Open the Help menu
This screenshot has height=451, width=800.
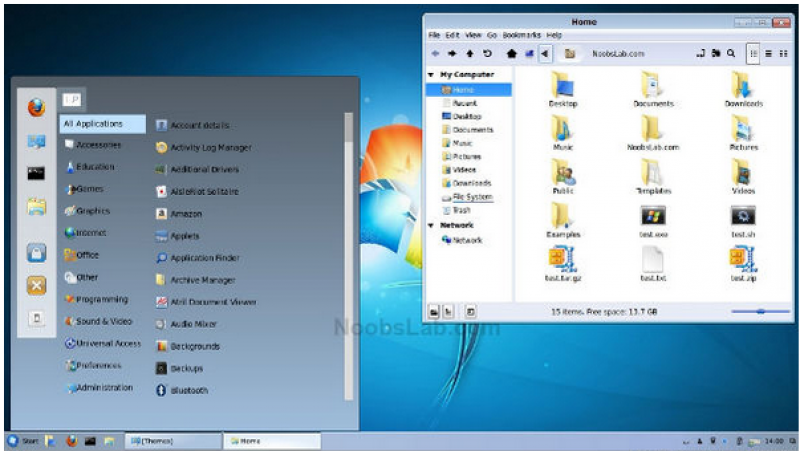[554, 35]
